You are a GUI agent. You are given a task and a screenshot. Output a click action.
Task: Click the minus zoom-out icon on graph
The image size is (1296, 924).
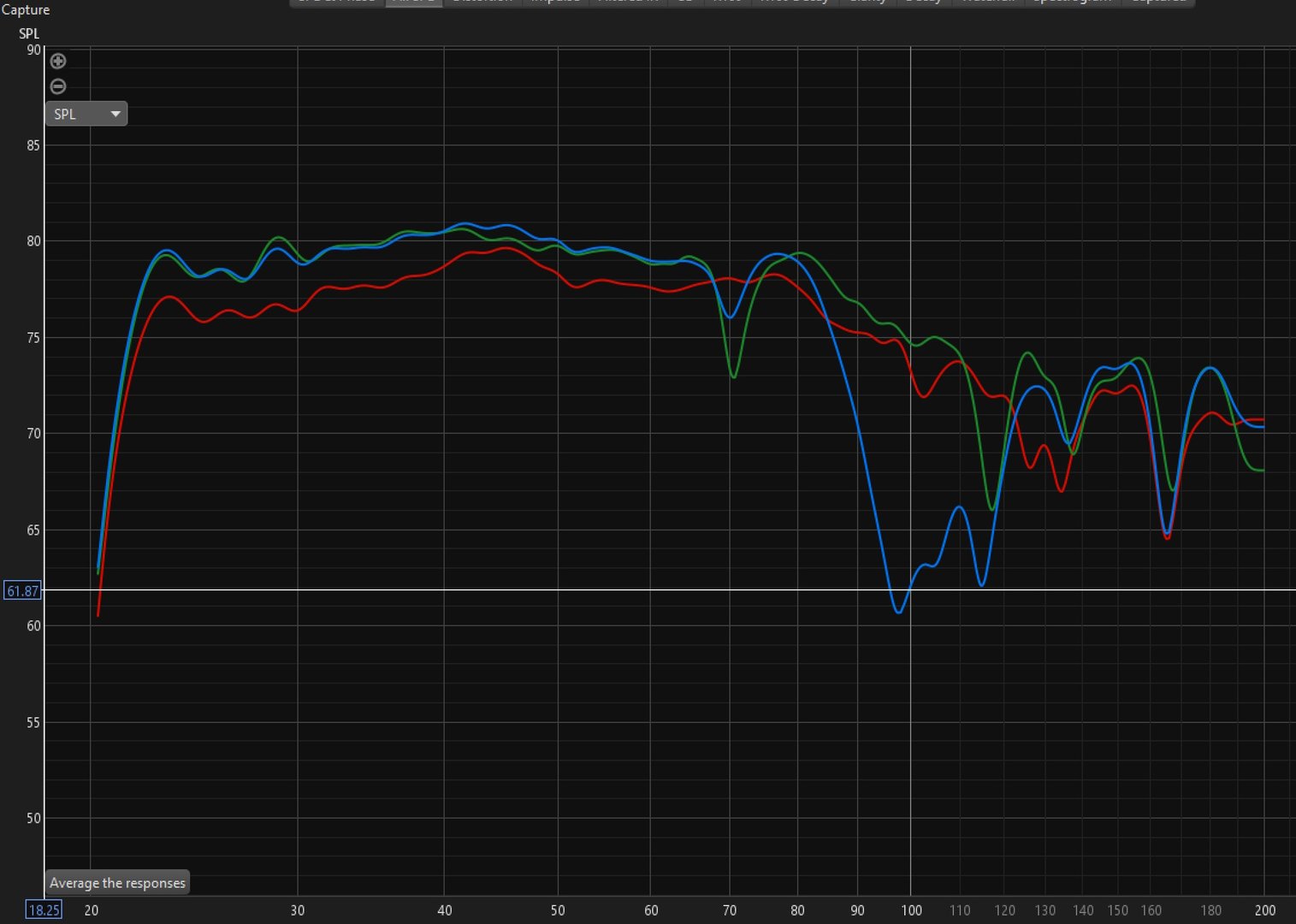(58, 86)
